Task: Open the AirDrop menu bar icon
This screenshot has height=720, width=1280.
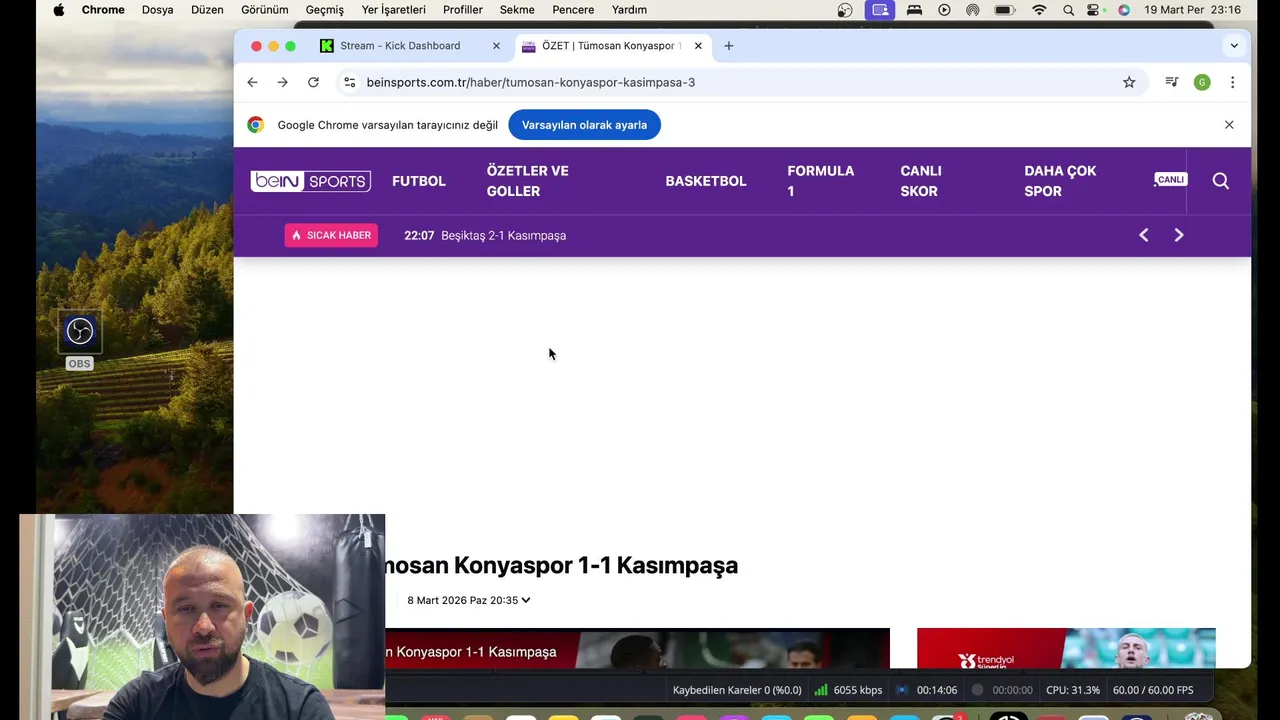Action: click(x=973, y=10)
